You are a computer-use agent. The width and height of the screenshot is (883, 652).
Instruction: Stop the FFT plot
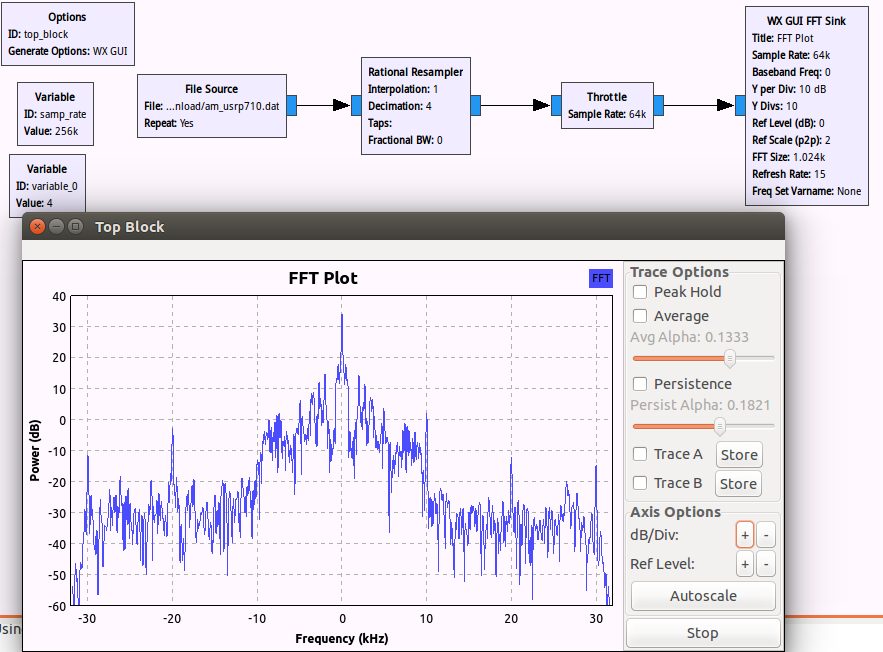click(x=702, y=633)
